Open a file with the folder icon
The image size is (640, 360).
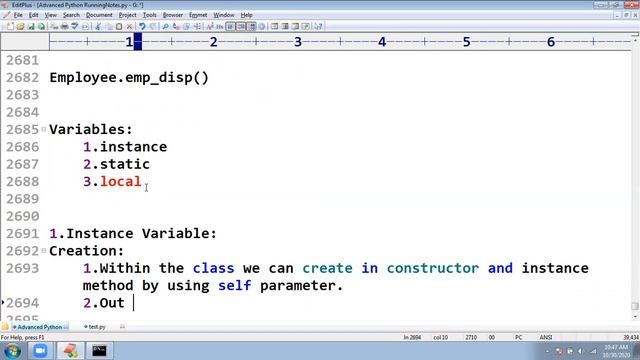pyautogui.click(x=20, y=27)
